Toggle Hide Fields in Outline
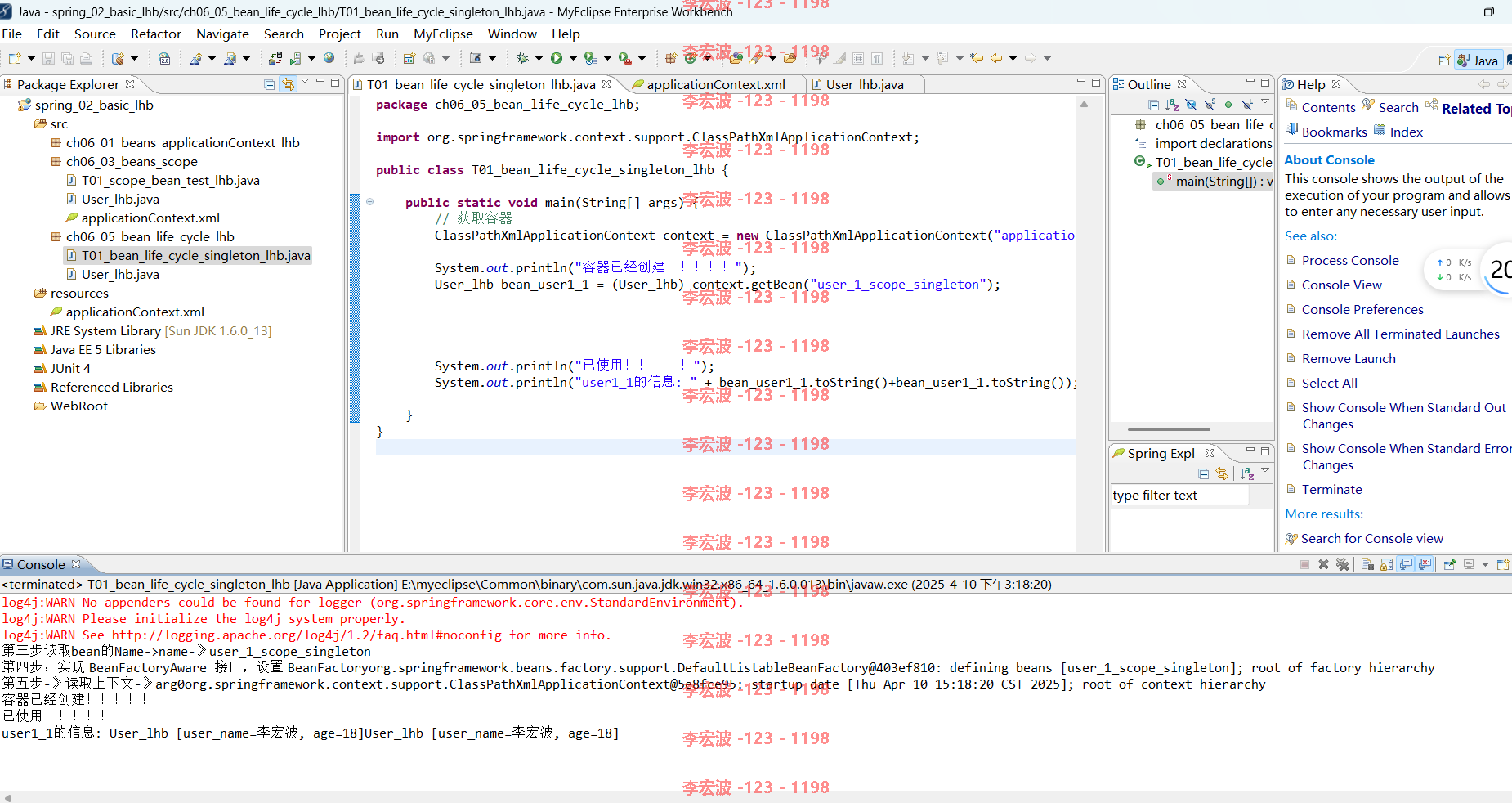This screenshot has width=1512, height=803. (x=1191, y=105)
